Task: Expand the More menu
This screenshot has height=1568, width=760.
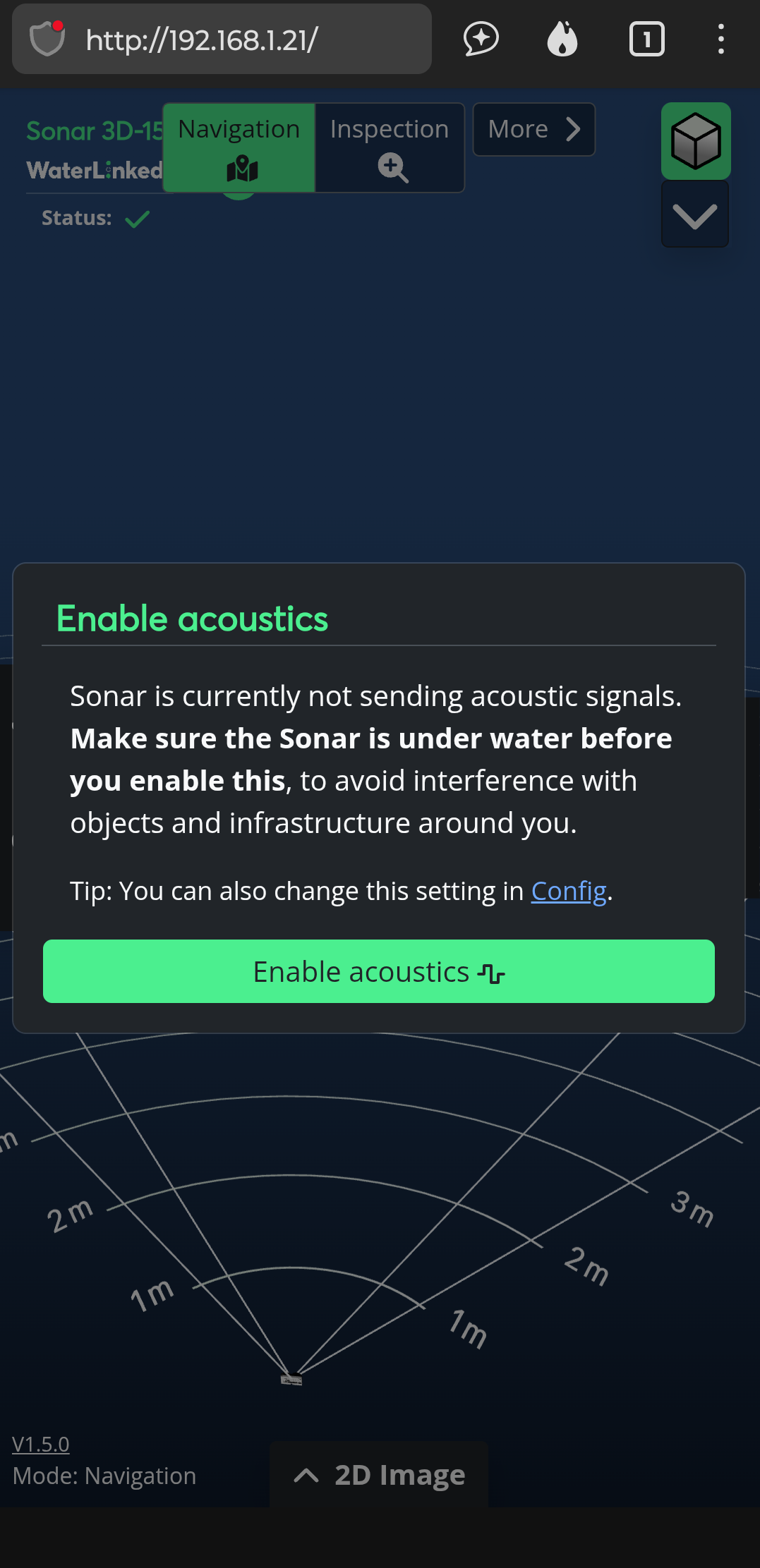Action: pyautogui.click(x=534, y=129)
